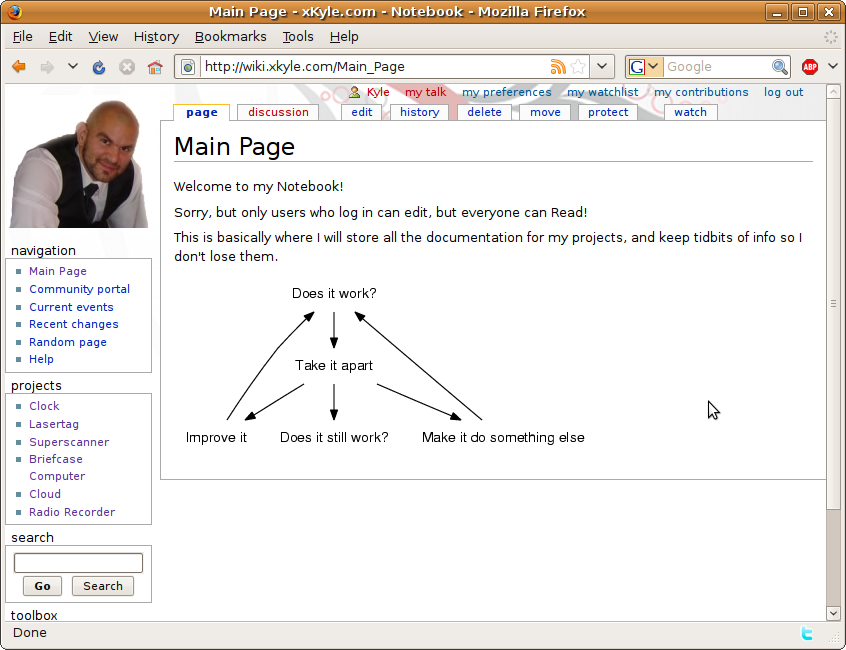Open the back/forward history dropdown arrow
The width and height of the screenshot is (846, 650).
(72, 67)
